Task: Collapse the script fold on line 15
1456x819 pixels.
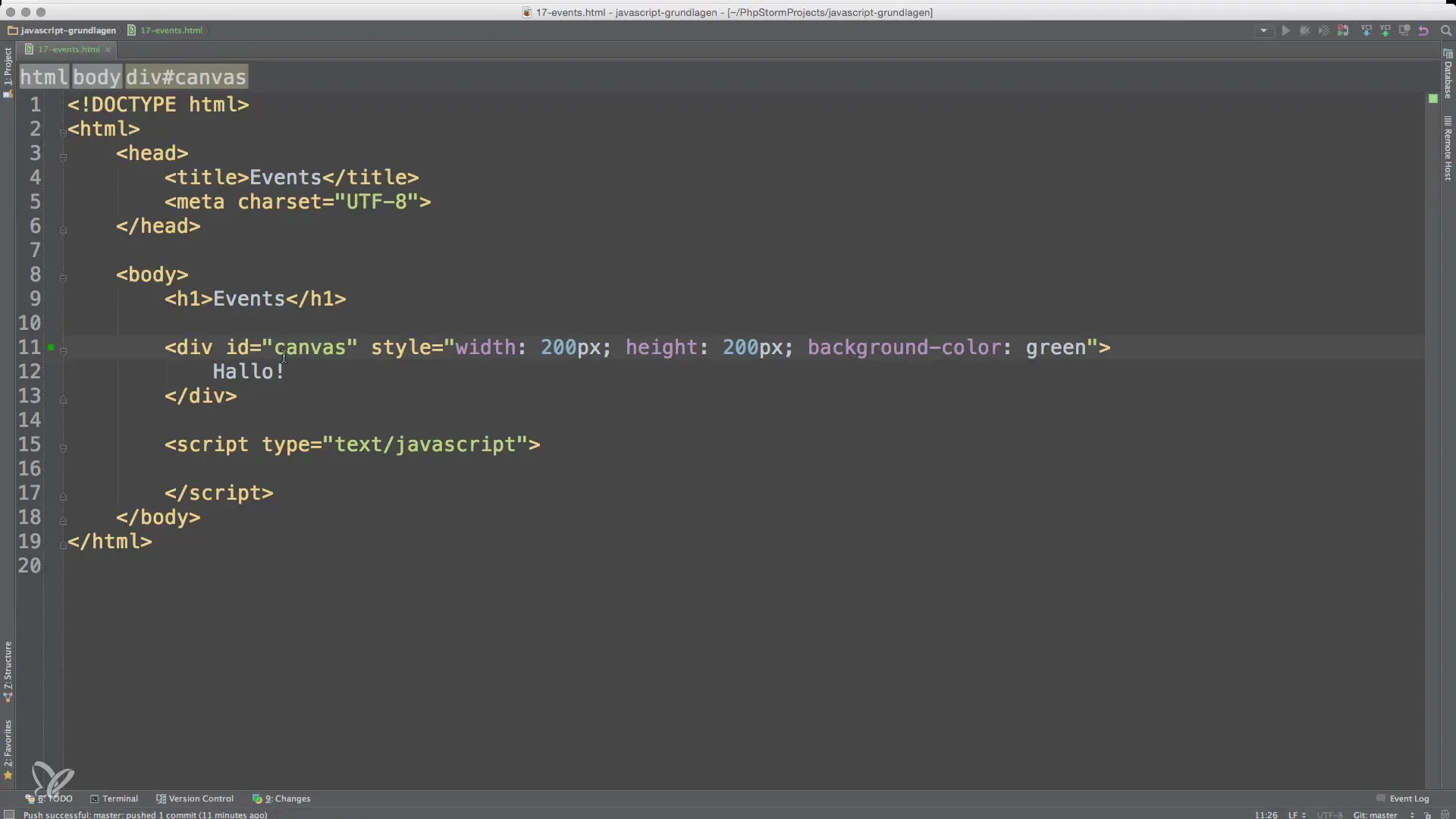Action: 63,448
